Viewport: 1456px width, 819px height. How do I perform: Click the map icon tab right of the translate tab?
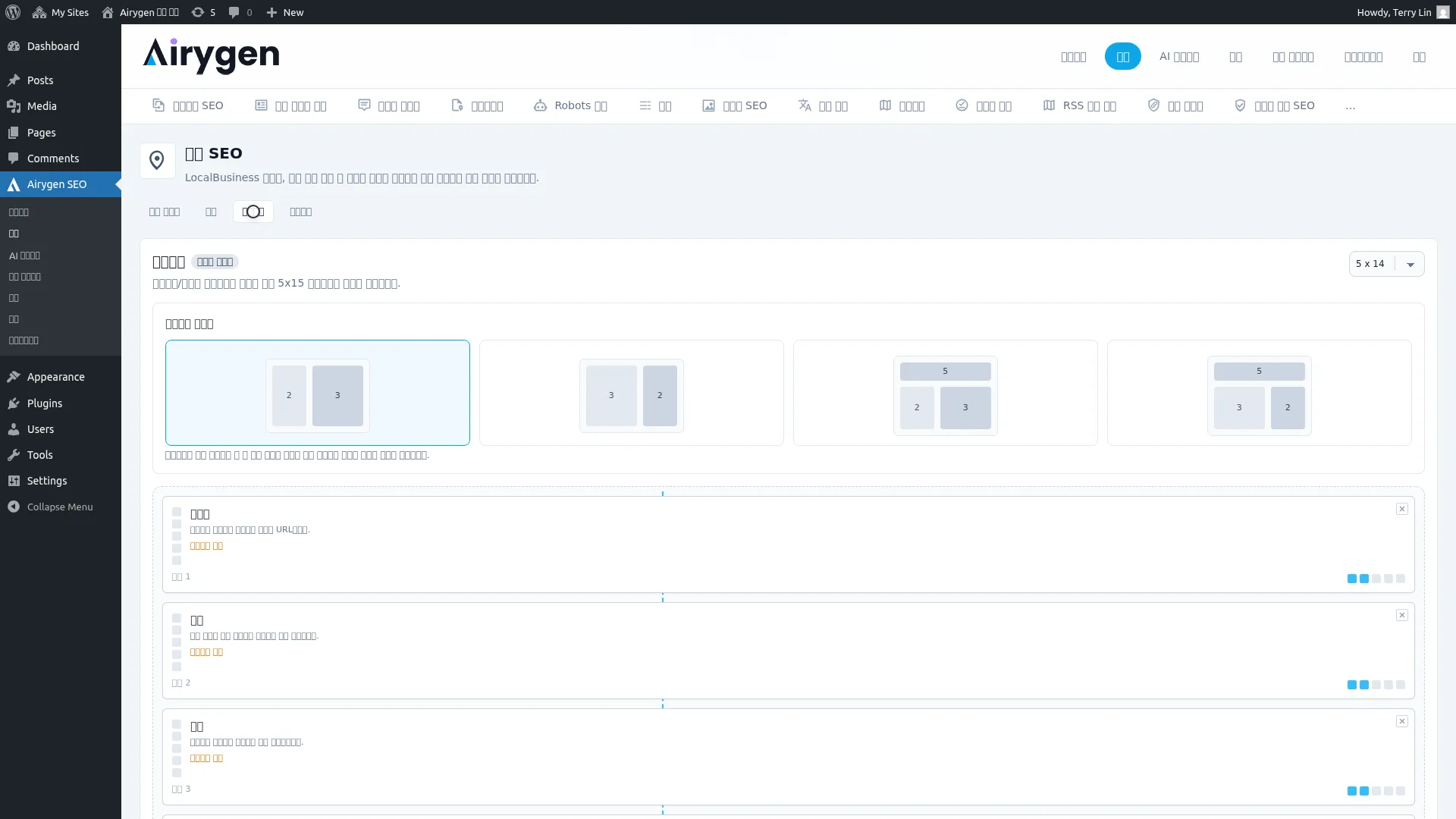902,105
